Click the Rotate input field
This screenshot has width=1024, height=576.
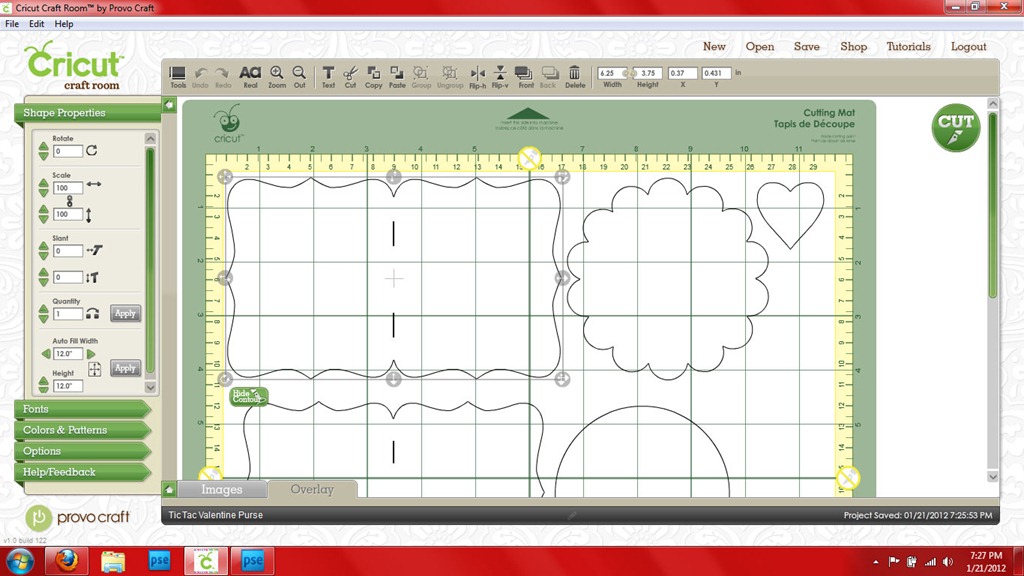coord(67,151)
